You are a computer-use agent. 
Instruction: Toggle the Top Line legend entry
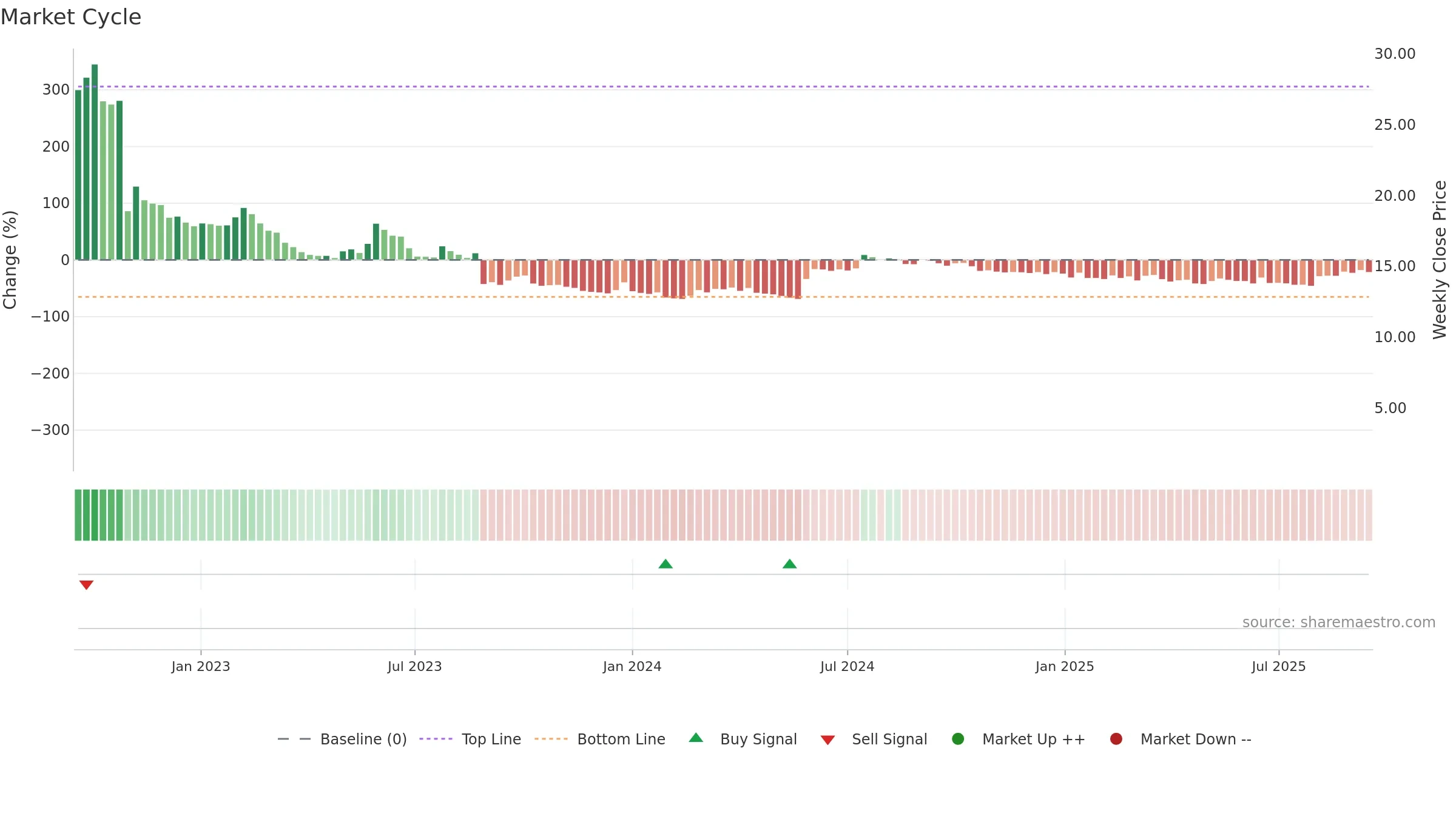(470, 739)
